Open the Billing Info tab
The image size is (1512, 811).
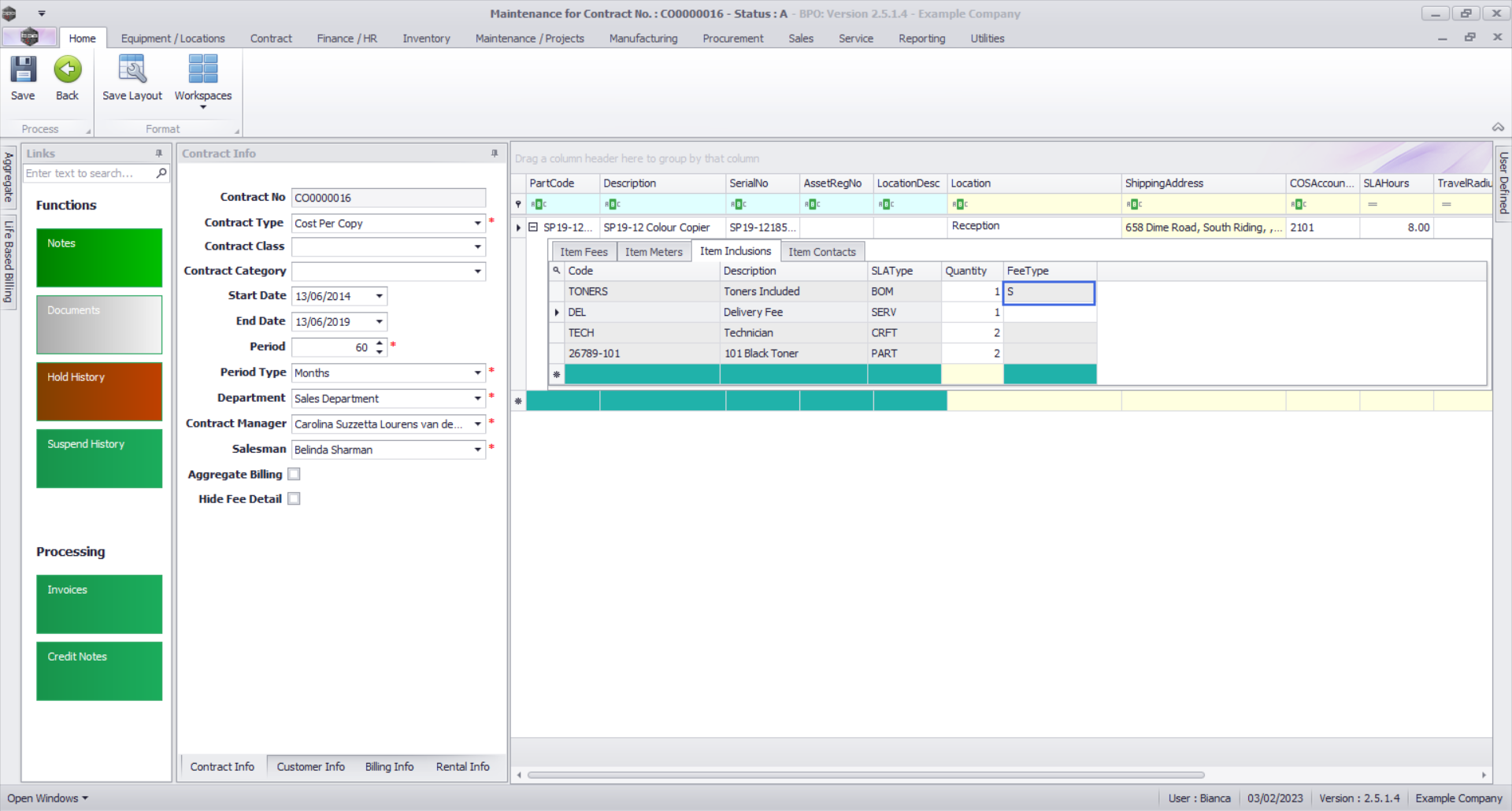(x=389, y=766)
